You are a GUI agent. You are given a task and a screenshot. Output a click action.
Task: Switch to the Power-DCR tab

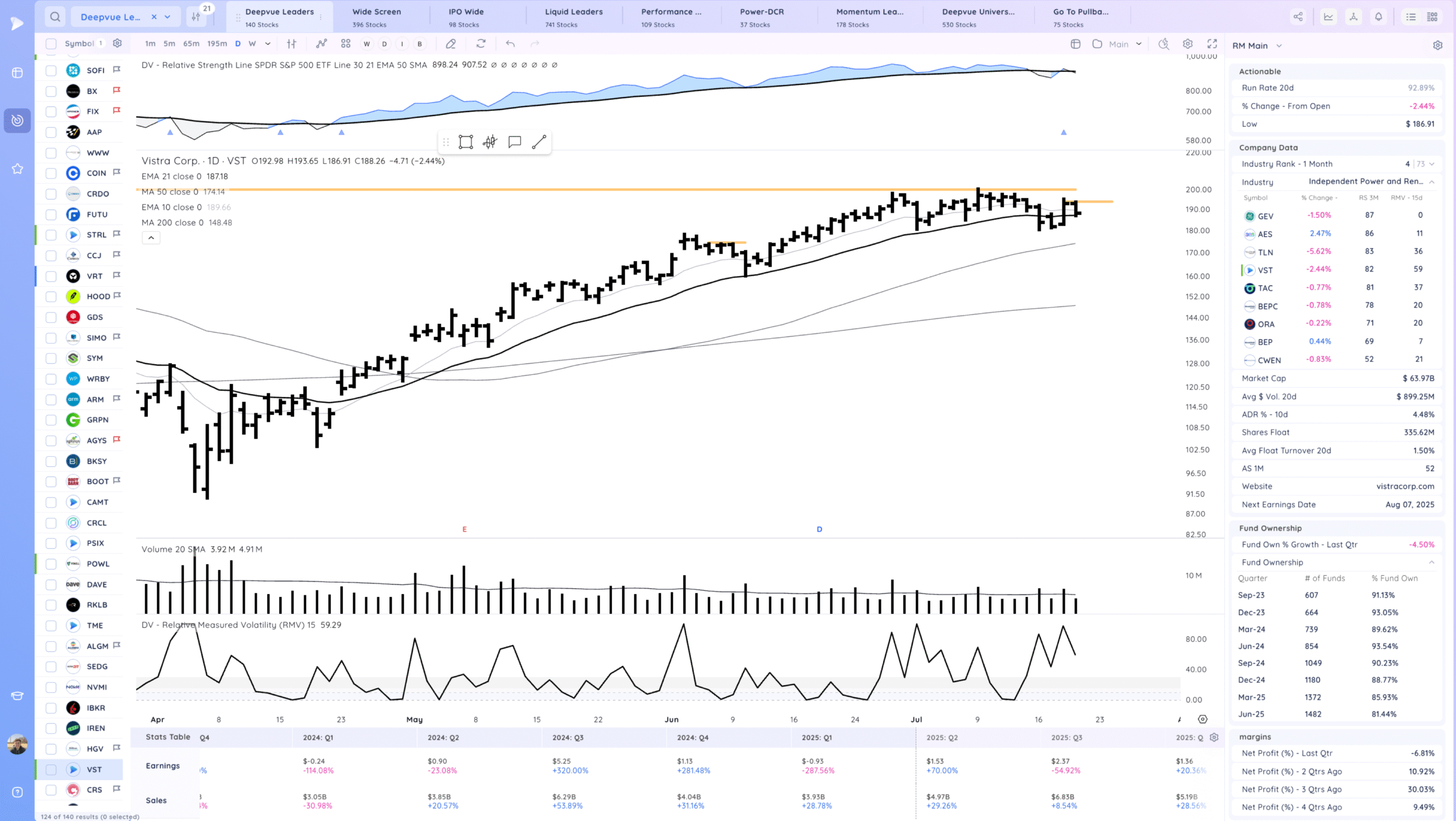[762, 17]
